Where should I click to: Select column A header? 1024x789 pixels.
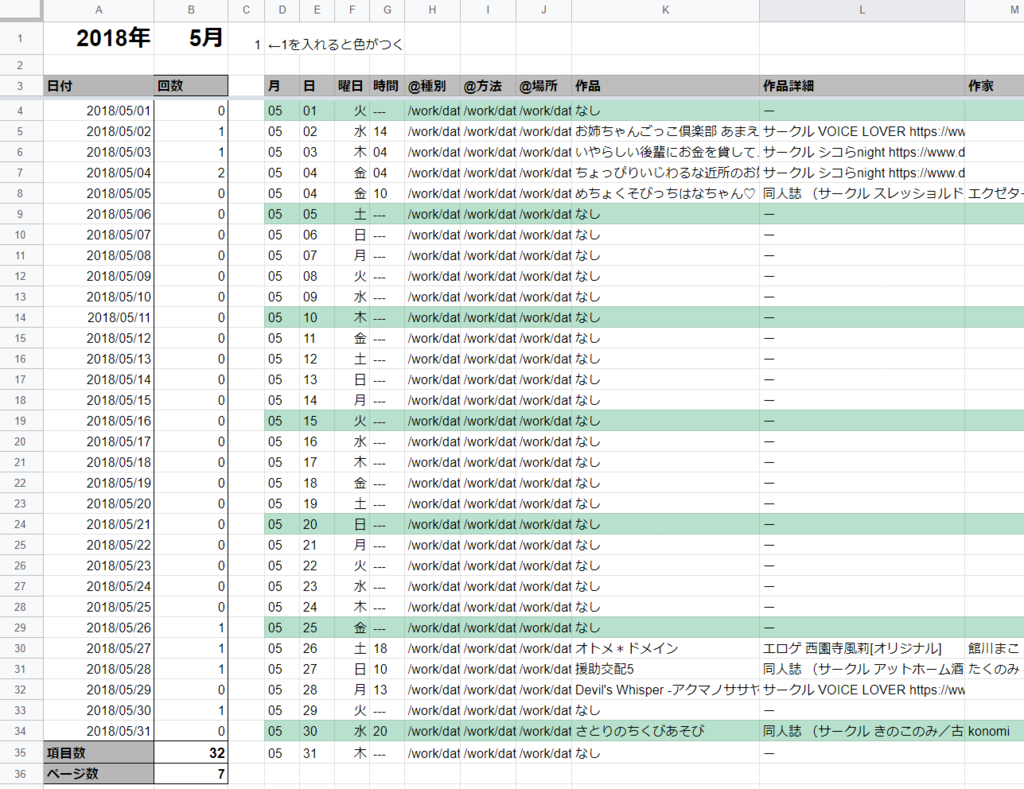pyautogui.click(x=99, y=10)
